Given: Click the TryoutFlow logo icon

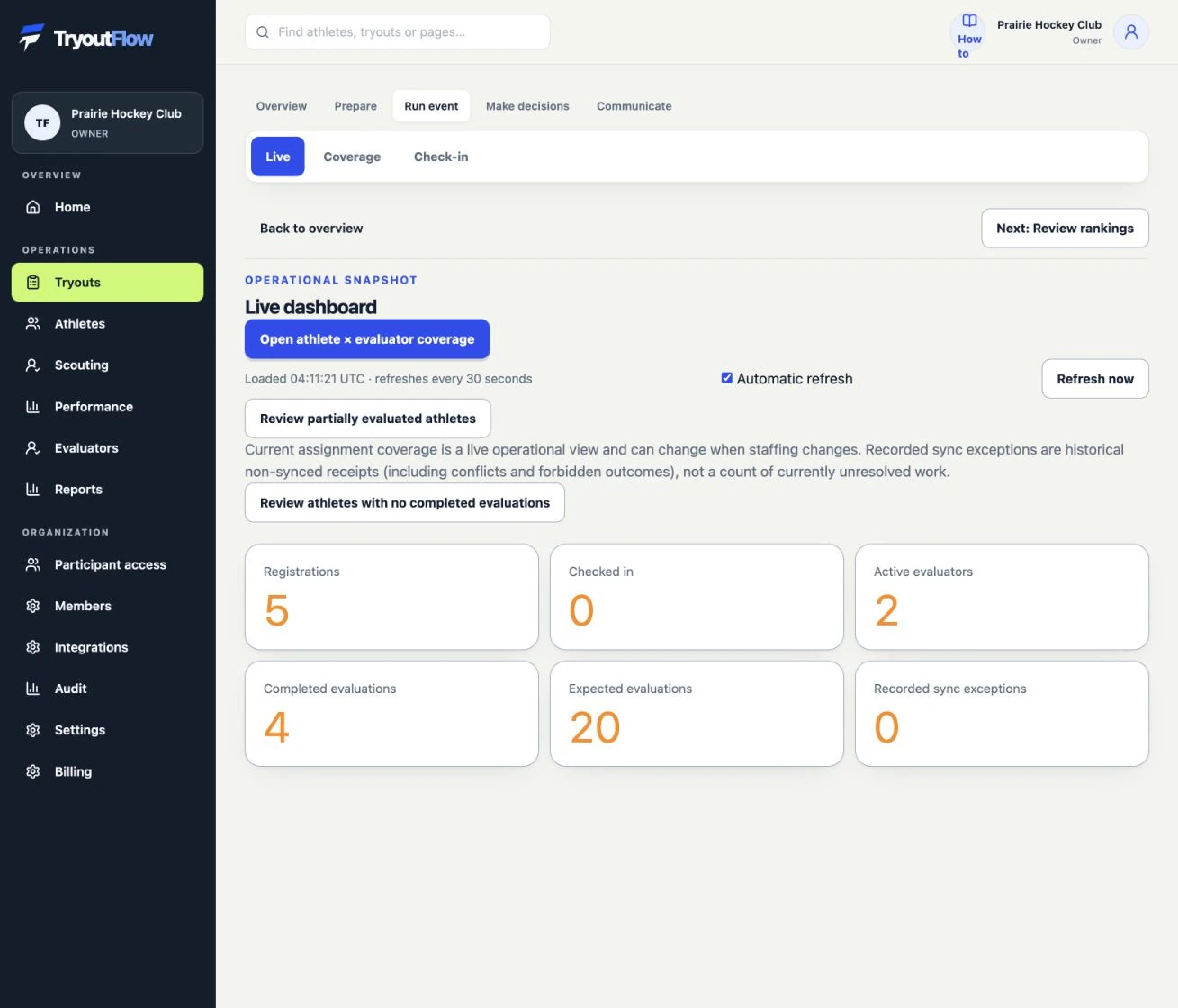Looking at the screenshot, I should pos(31,37).
